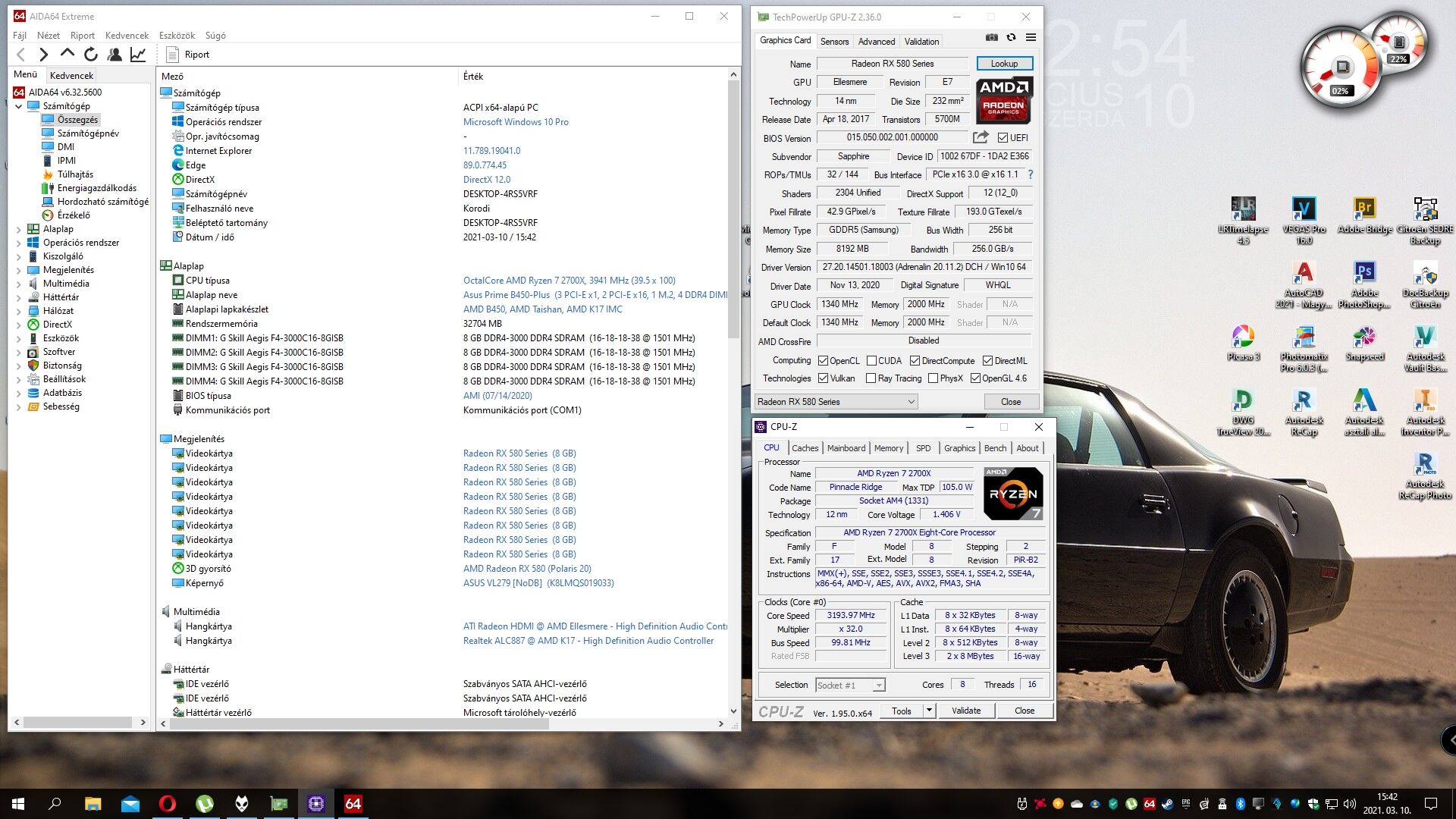
Task: Switch to Mainboard tab in CPU-Z
Action: point(846,448)
